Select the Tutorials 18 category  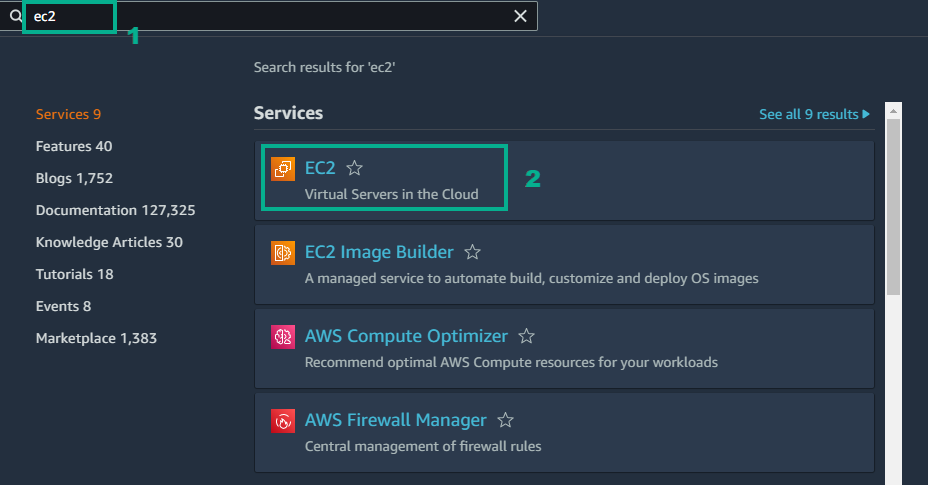[x=75, y=274]
